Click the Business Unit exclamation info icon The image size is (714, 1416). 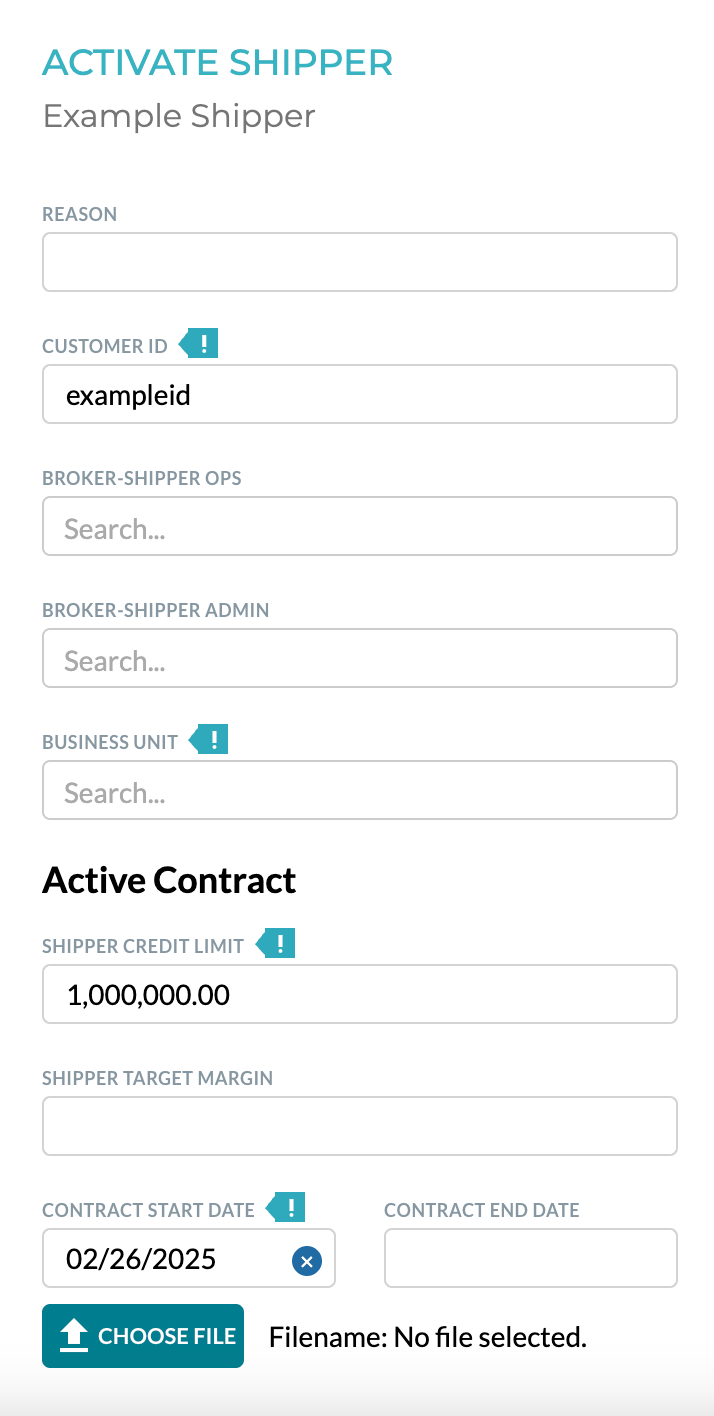[x=209, y=741]
